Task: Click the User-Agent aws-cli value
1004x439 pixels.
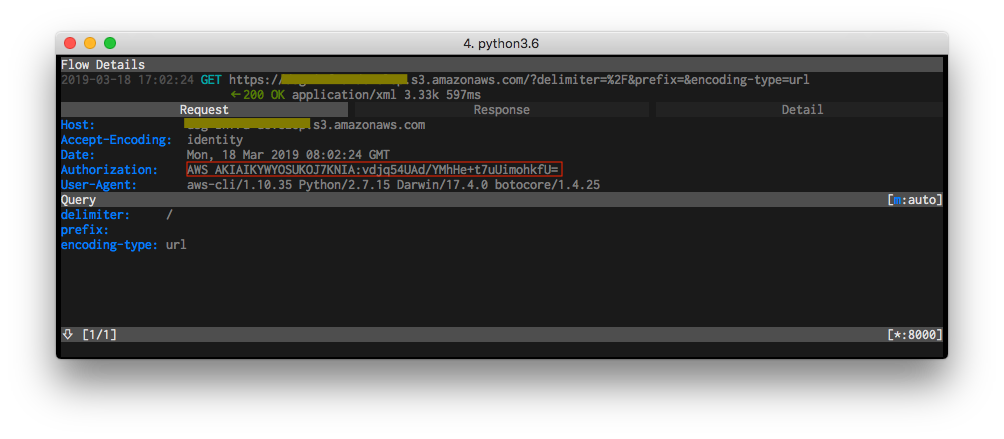Action: (x=393, y=185)
